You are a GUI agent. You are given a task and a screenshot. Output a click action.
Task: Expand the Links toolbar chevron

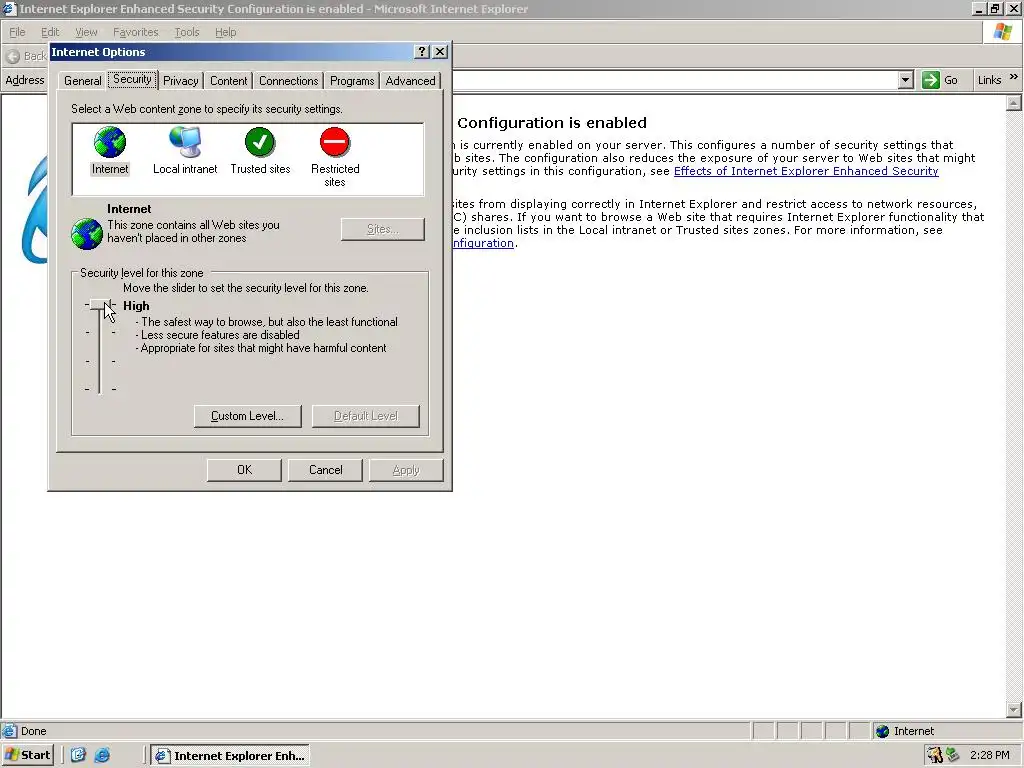click(1014, 77)
